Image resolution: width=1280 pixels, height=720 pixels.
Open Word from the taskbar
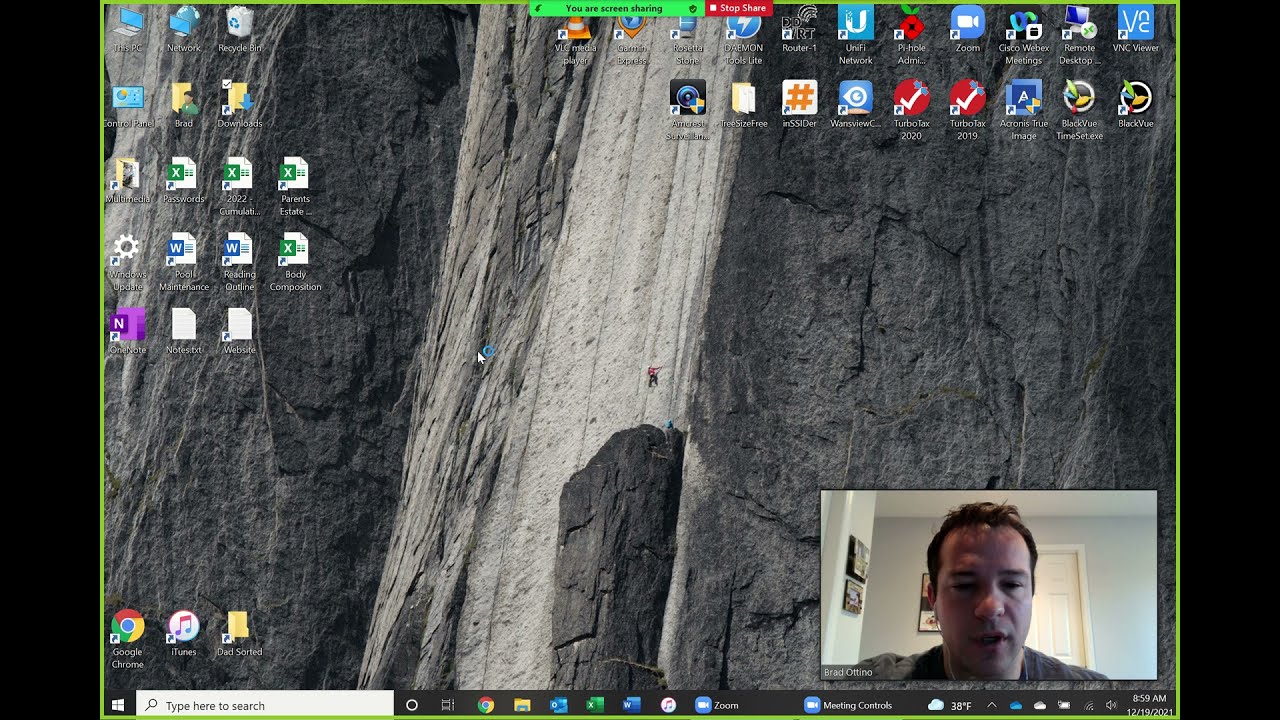click(x=631, y=705)
